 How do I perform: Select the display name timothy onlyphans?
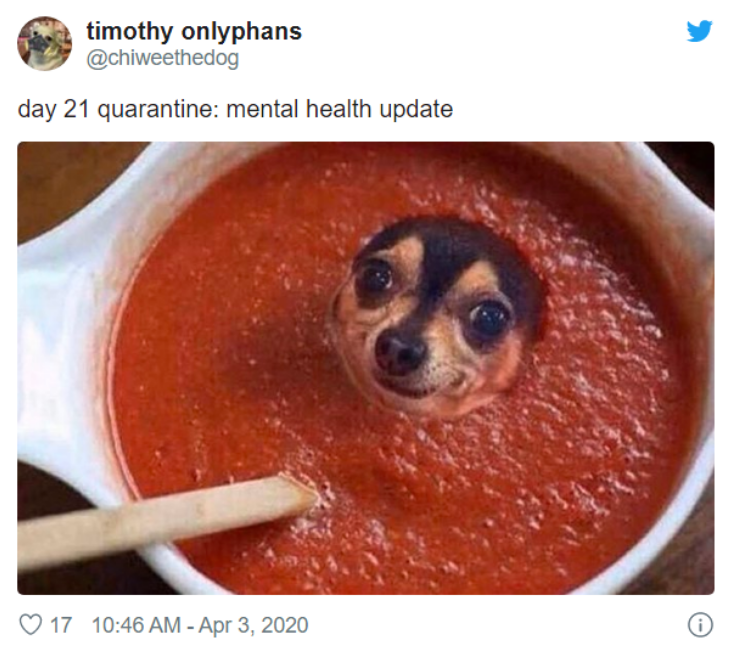coord(194,32)
